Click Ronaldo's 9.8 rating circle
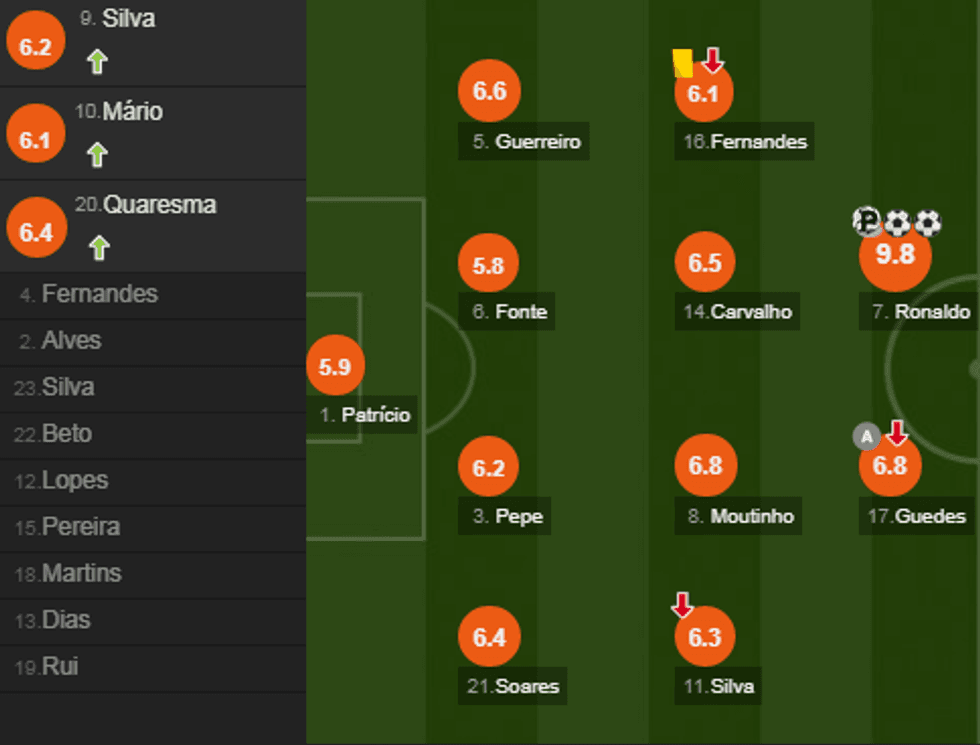Viewport: 980px width, 745px height. [895, 255]
